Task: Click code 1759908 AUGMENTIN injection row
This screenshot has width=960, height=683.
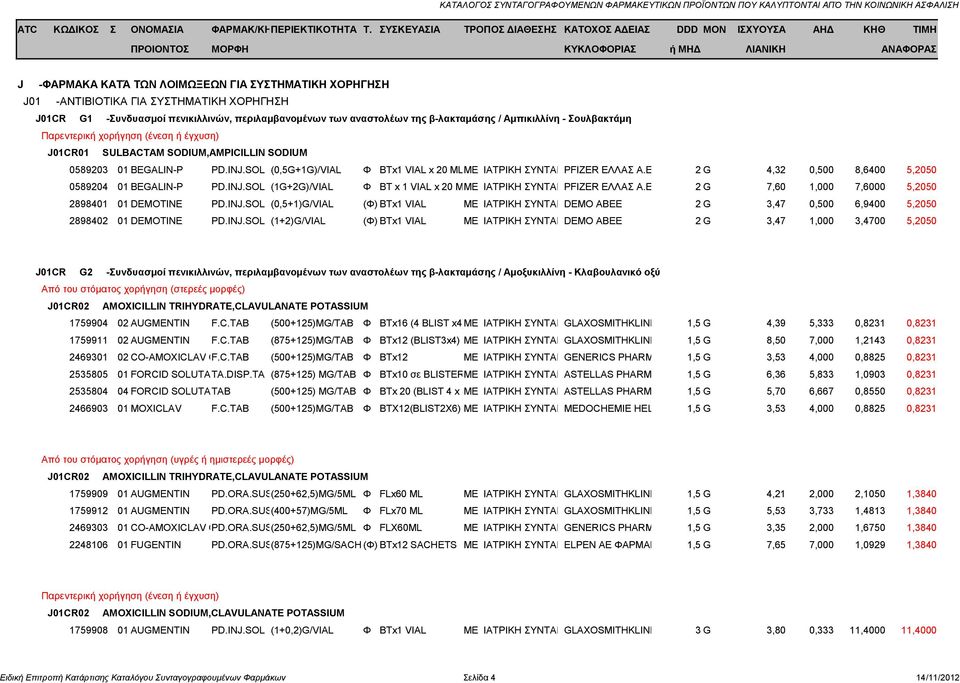Action: [502, 630]
